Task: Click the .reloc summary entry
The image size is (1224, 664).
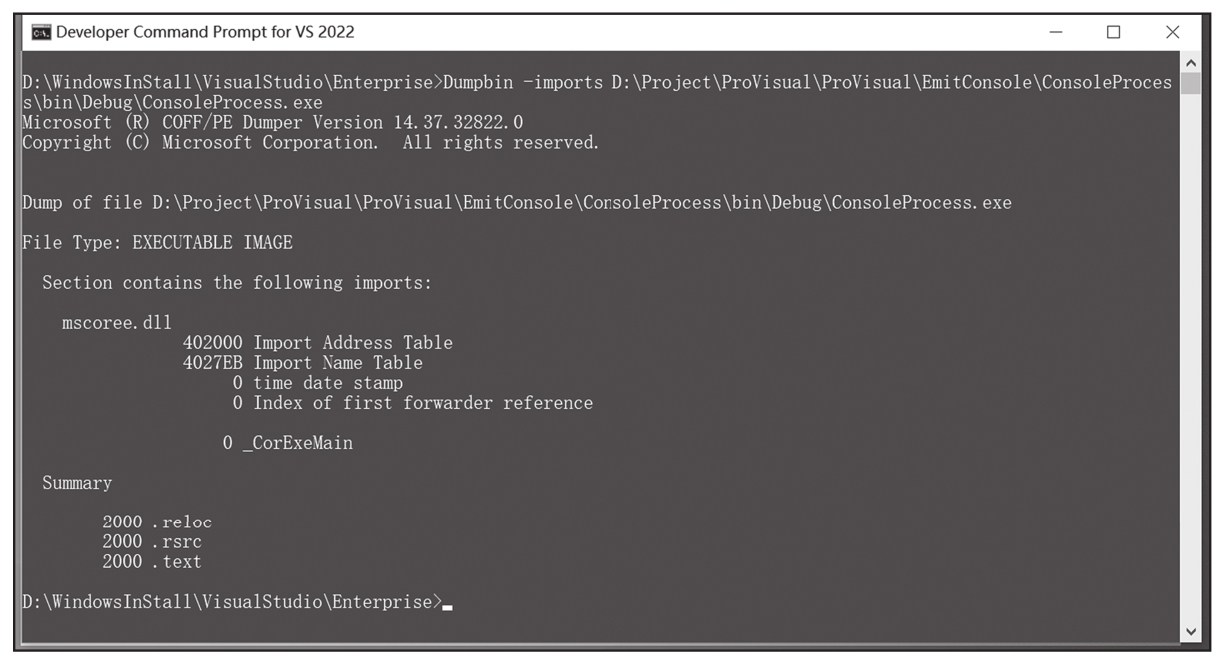Action: point(157,522)
